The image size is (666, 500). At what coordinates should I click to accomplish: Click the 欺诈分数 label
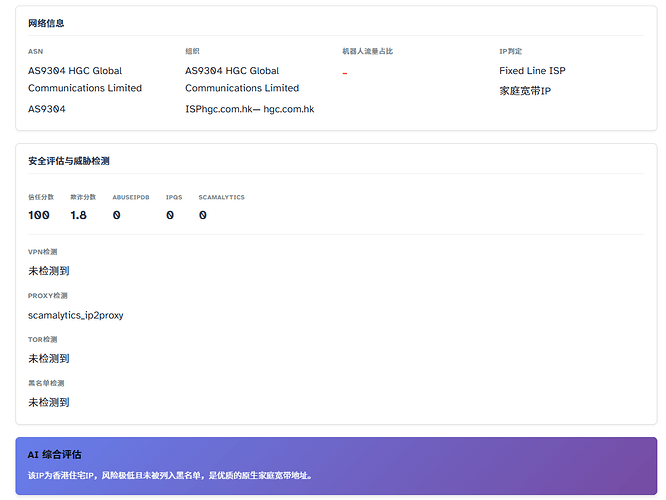coord(83,197)
